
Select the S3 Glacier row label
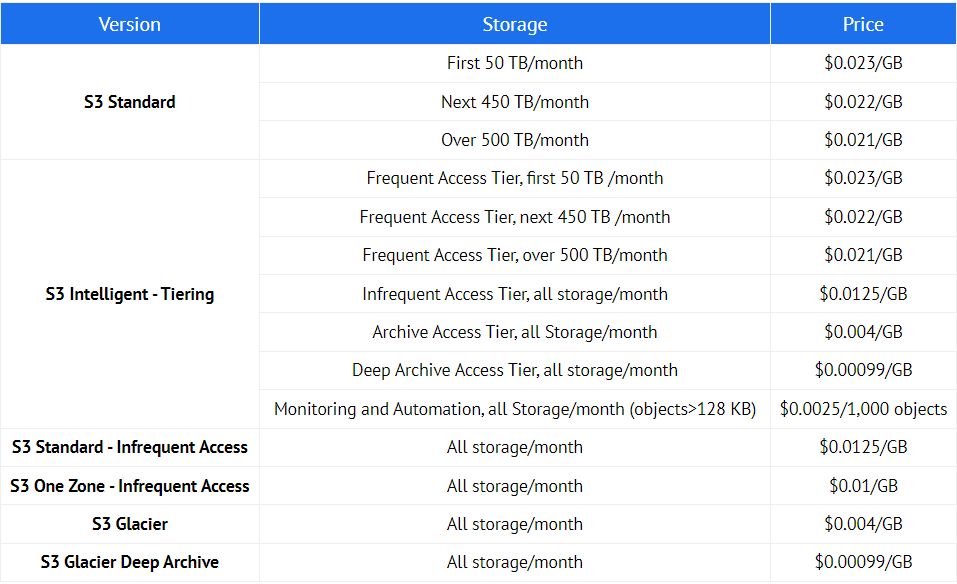click(x=130, y=524)
